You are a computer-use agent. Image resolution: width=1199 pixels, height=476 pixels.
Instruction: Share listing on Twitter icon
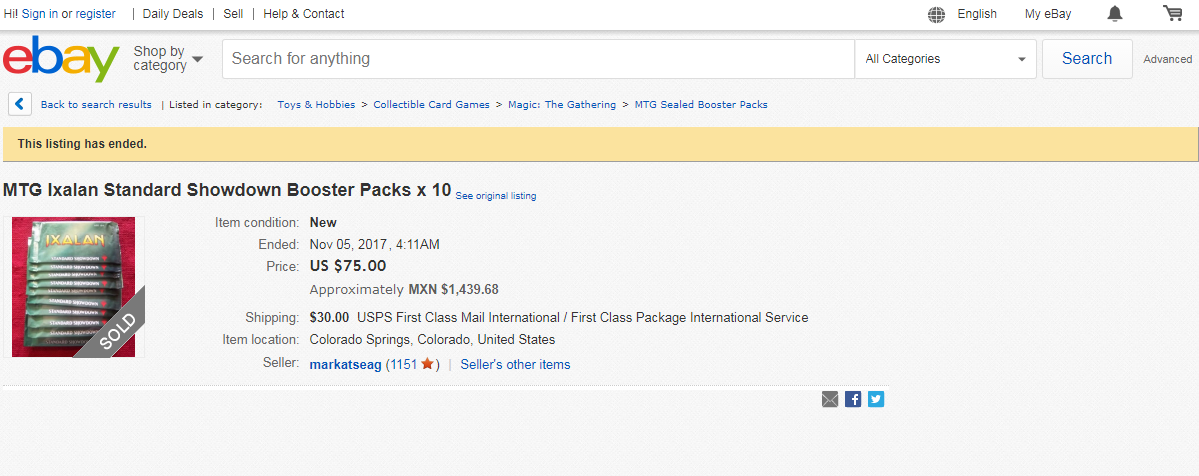[x=876, y=399]
